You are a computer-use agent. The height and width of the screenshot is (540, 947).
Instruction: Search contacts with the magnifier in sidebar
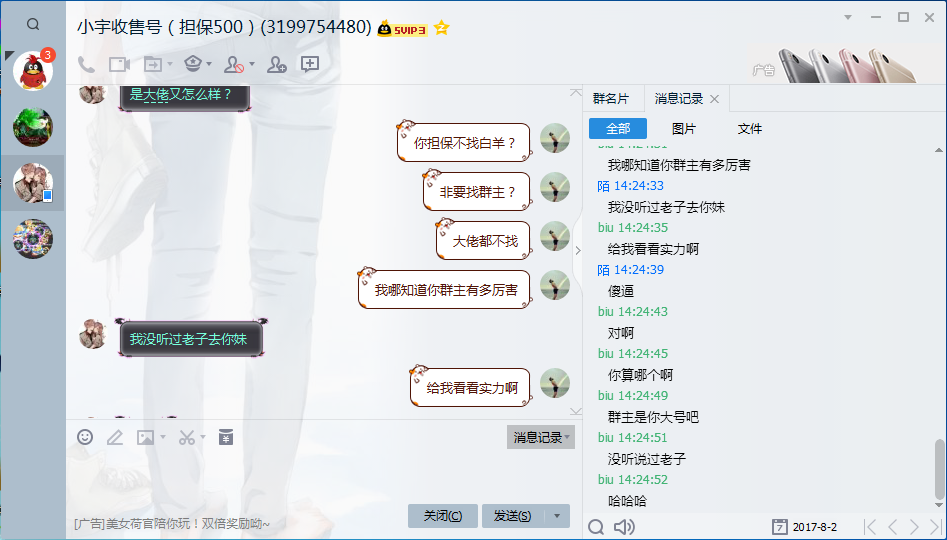click(33, 24)
